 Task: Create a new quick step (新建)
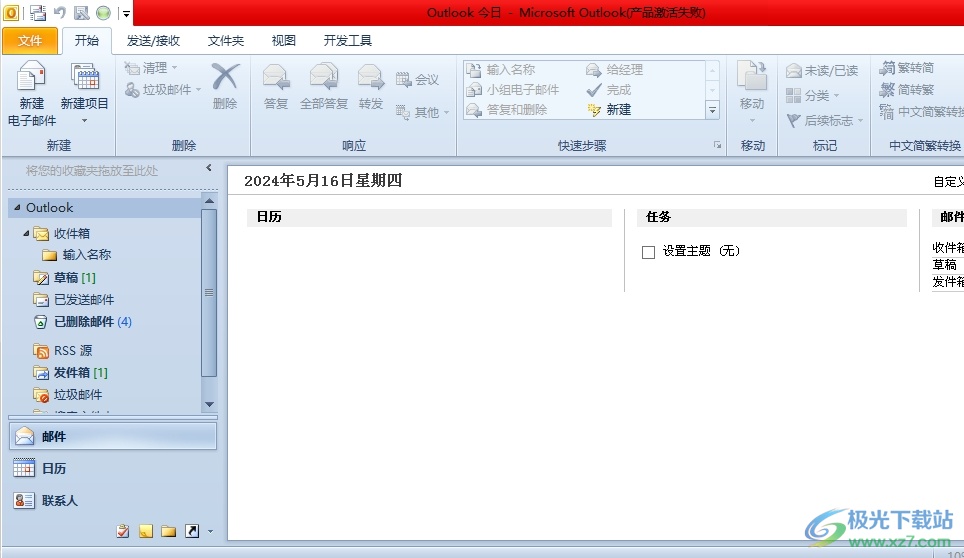[608, 110]
